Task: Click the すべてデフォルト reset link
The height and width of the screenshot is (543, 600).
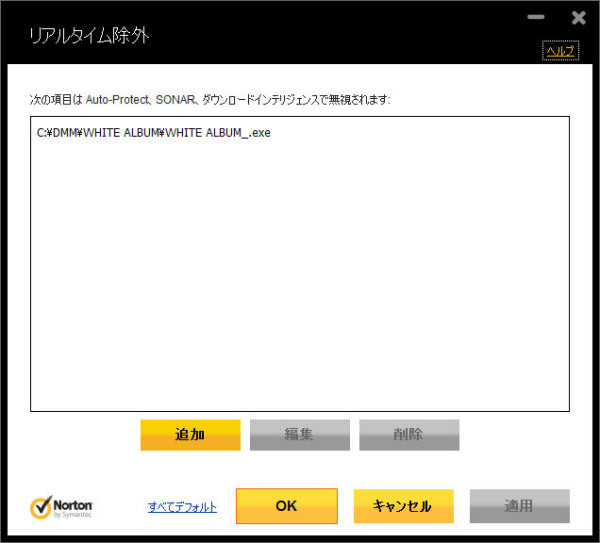Action: (x=182, y=507)
